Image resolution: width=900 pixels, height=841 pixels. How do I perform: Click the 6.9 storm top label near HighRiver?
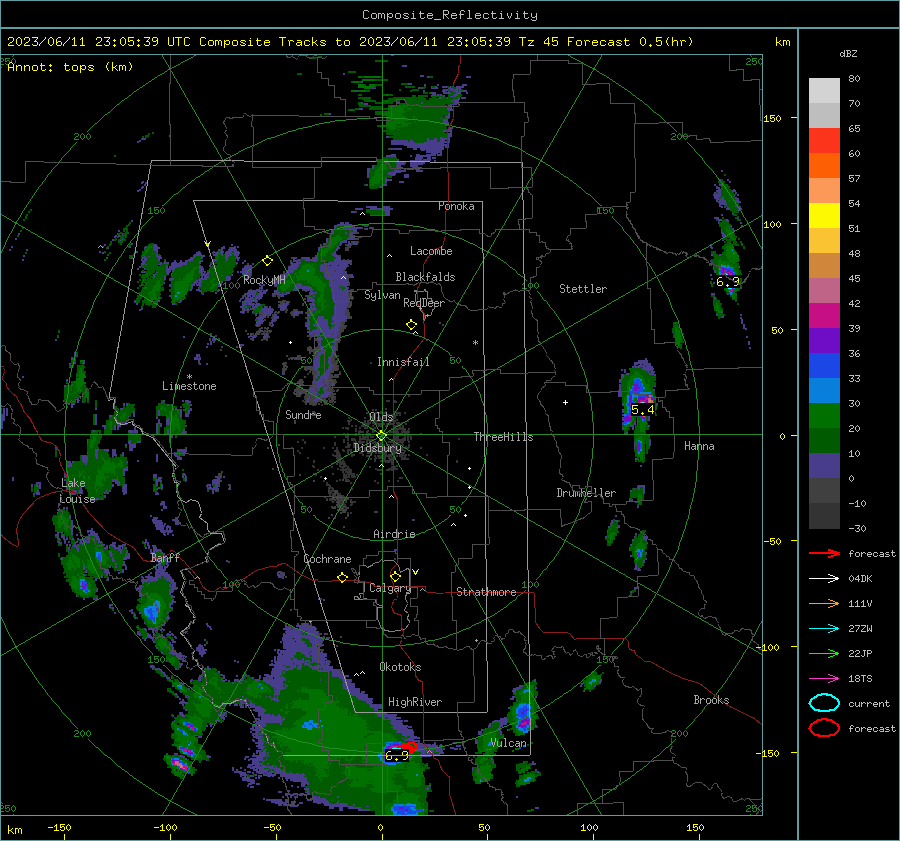[x=397, y=755]
